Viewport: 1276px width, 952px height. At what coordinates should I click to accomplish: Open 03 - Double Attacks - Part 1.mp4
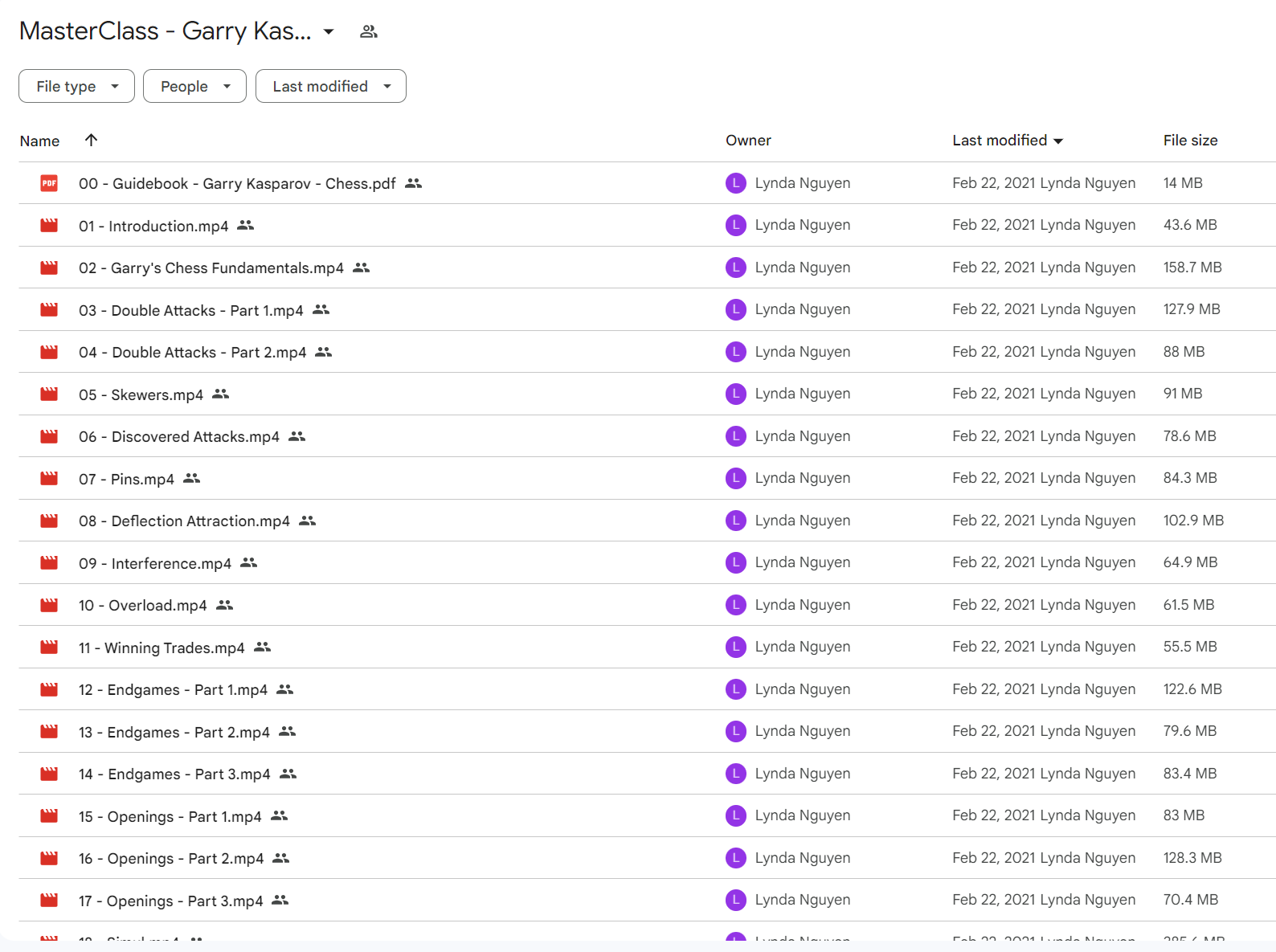(191, 310)
